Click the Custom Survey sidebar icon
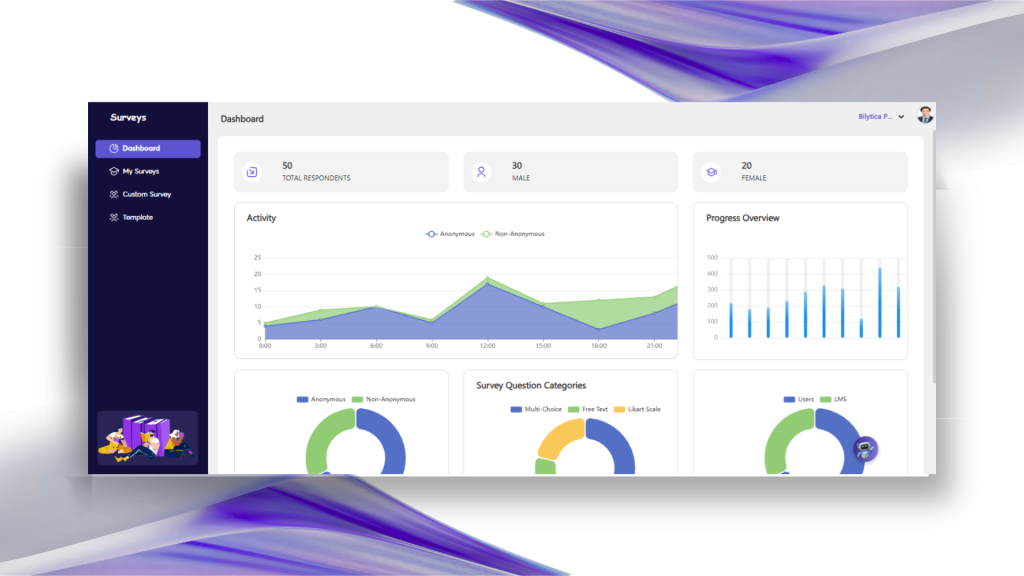 click(x=114, y=195)
